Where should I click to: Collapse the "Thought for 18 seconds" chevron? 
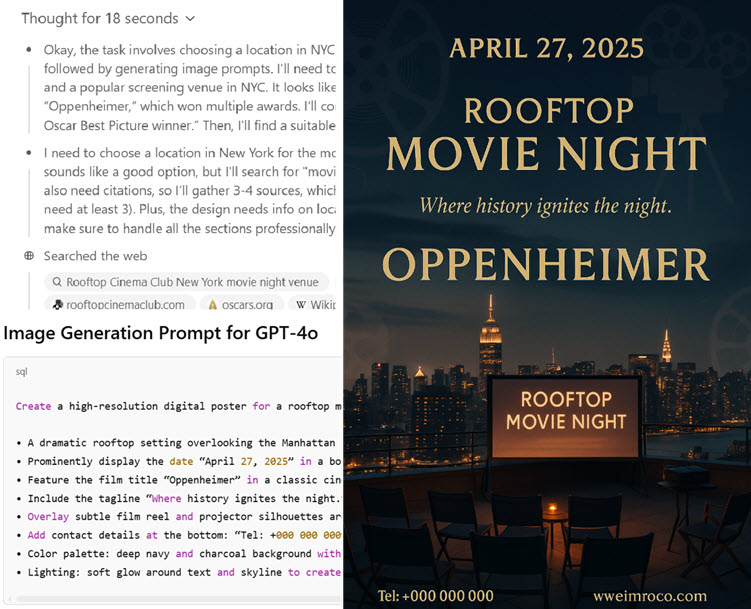tap(190, 19)
